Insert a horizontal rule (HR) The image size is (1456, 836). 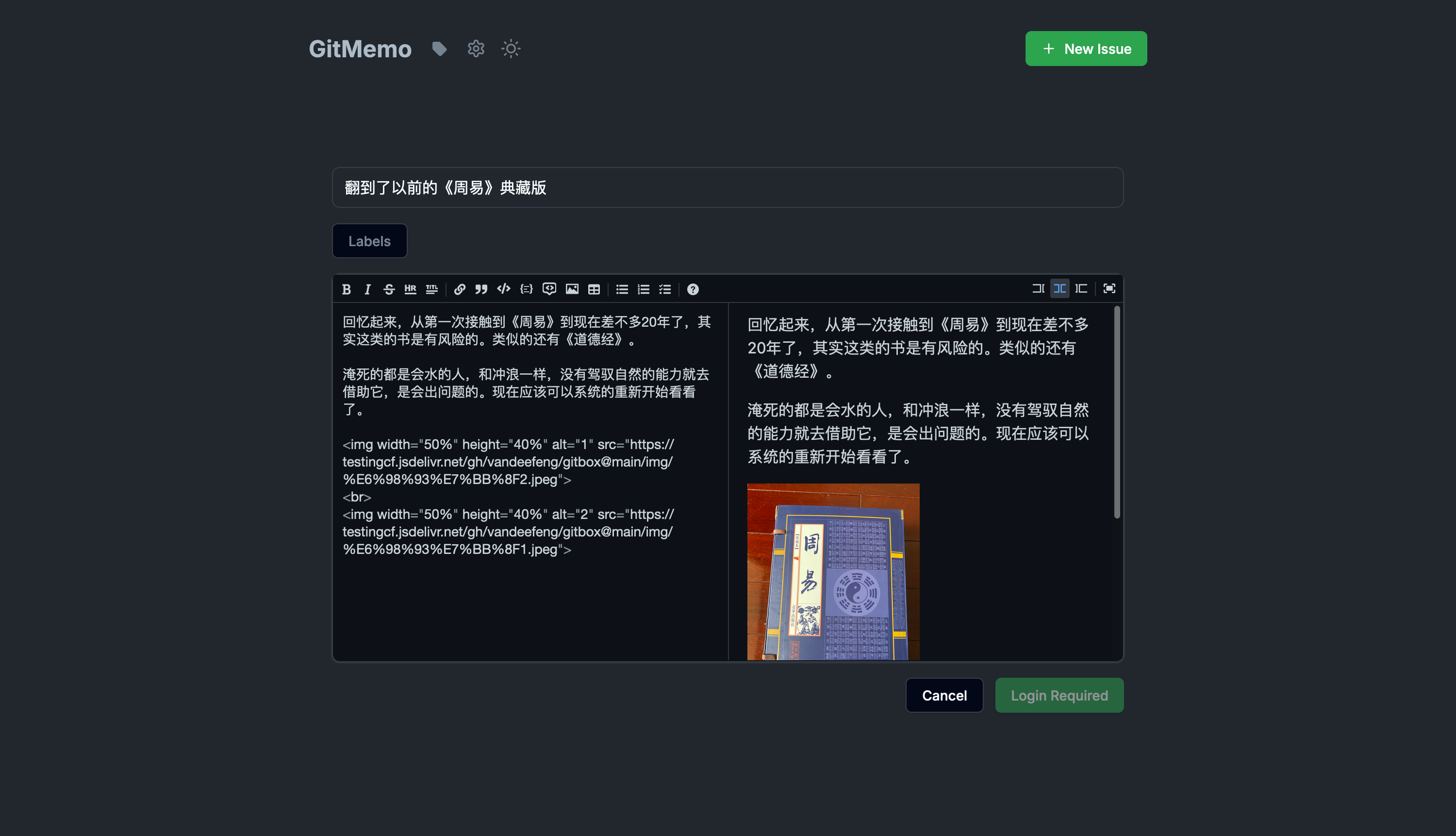(x=410, y=289)
